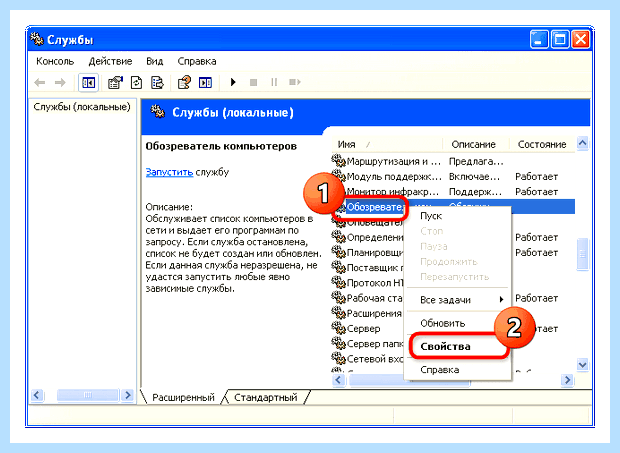The image size is (620, 453).
Task: Click the Stop service toolbar button
Action: (x=253, y=83)
